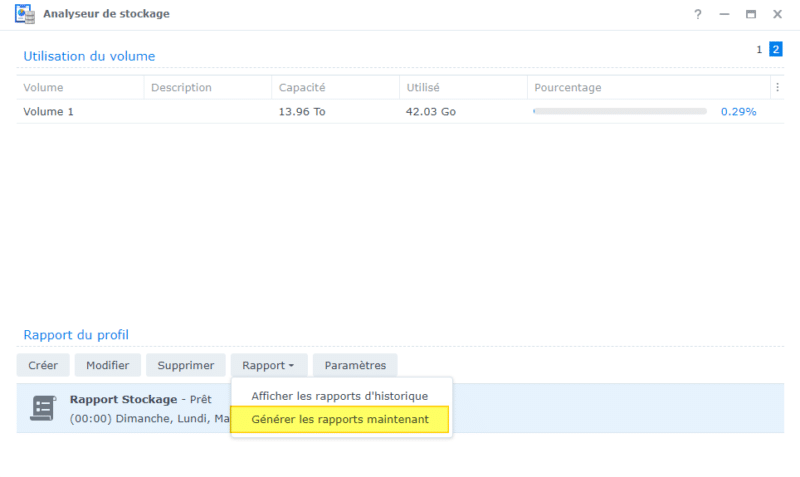800x477 pixels.
Task: Click the Rapport Stockage profile icon
Action: point(43,408)
